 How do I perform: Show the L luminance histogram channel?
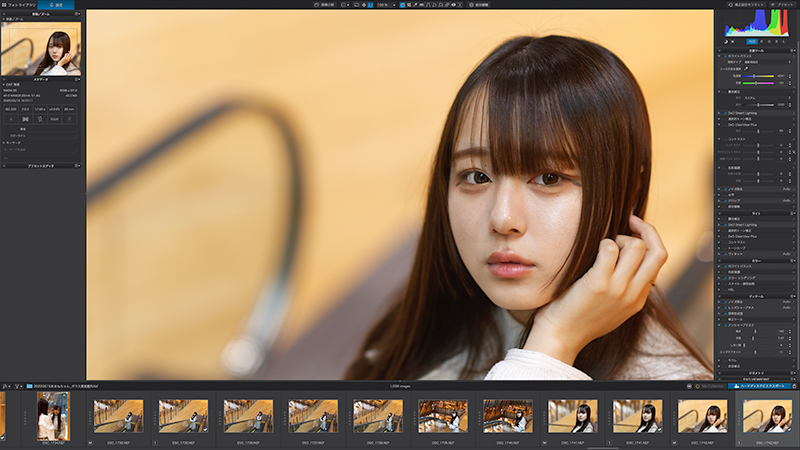(x=784, y=42)
